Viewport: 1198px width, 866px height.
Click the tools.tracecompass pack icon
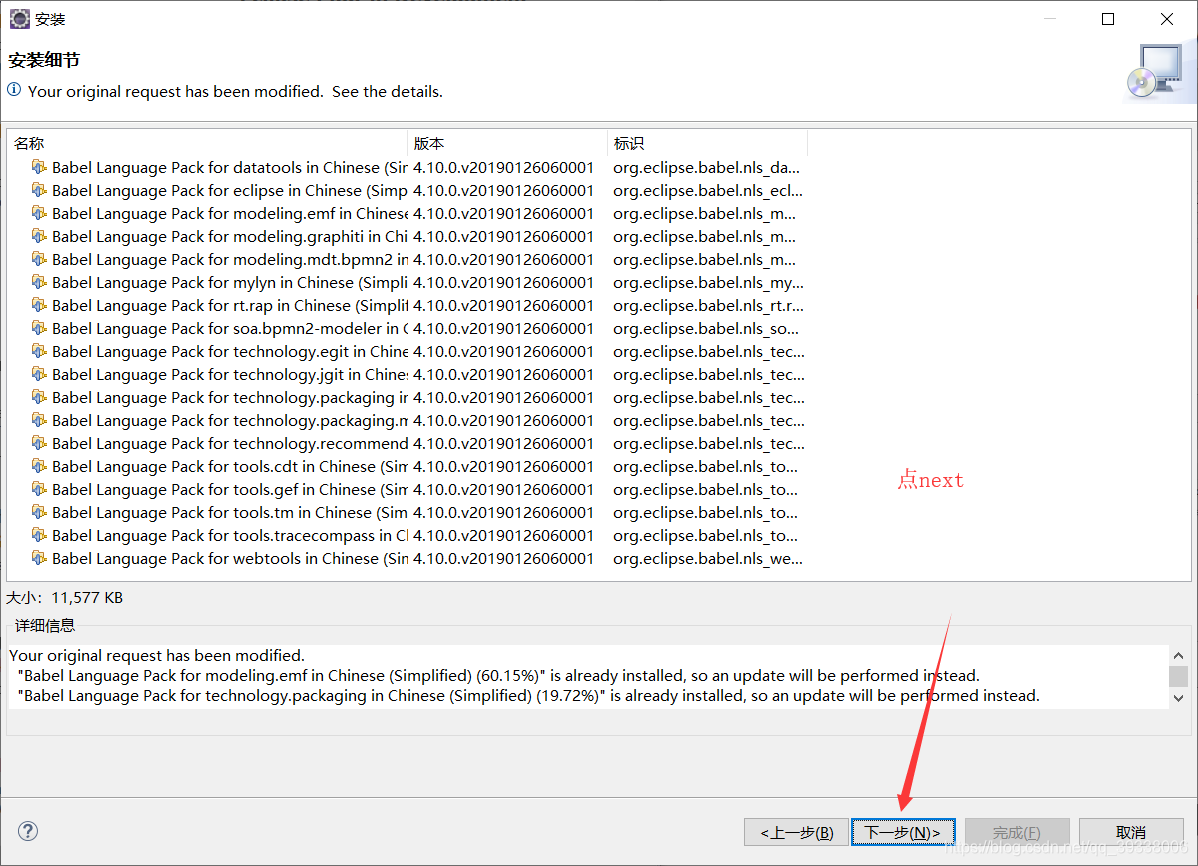pos(39,534)
